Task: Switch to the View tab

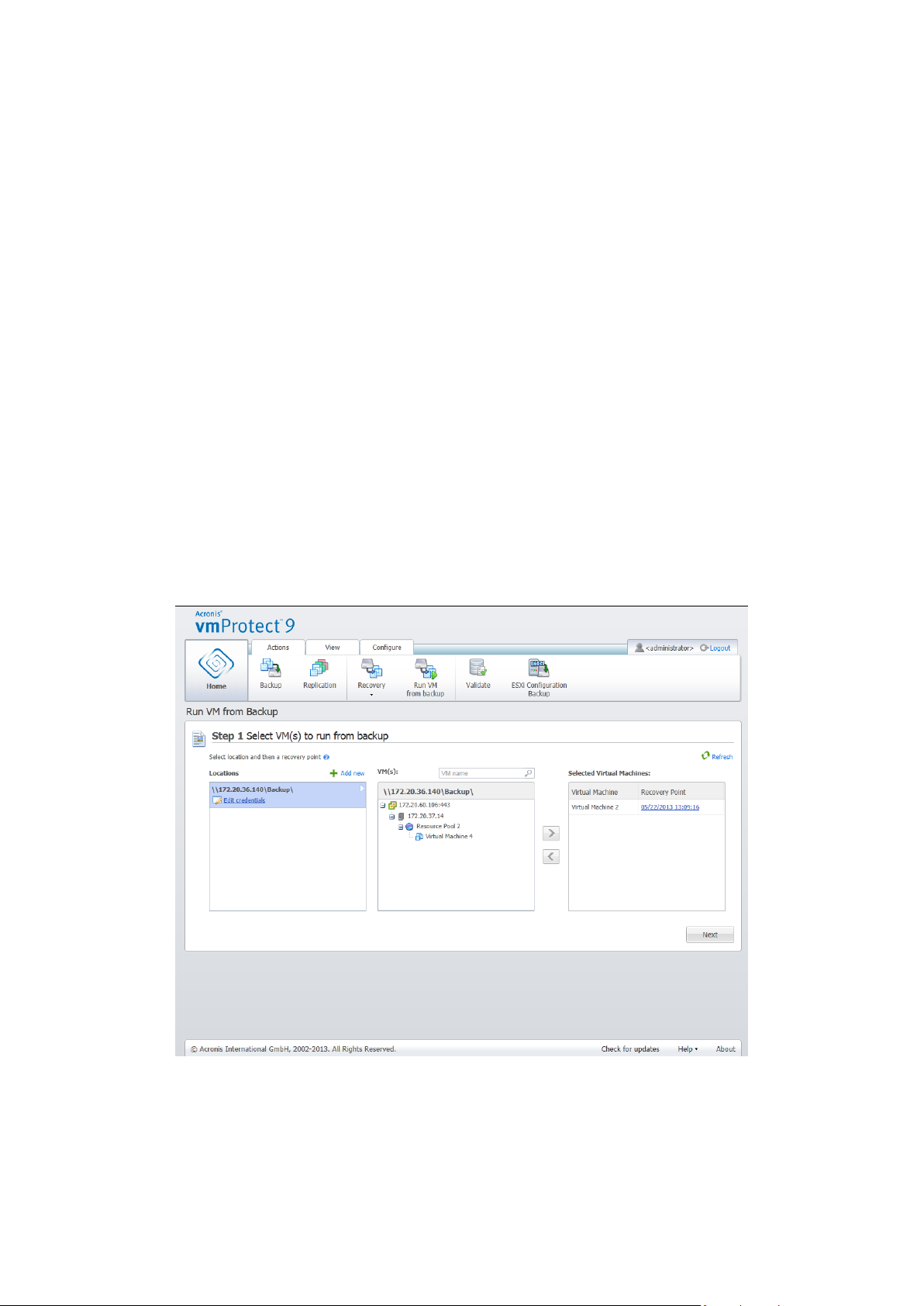Action: pyautogui.click(x=333, y=648)
